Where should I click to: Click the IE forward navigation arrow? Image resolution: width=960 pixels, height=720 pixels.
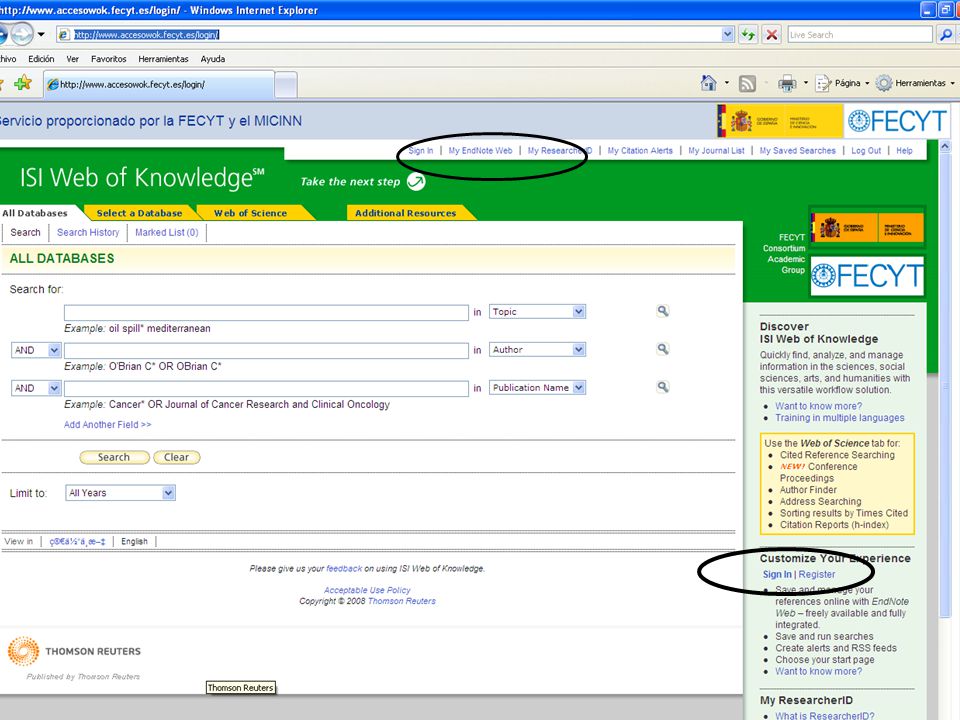(22, 34)
